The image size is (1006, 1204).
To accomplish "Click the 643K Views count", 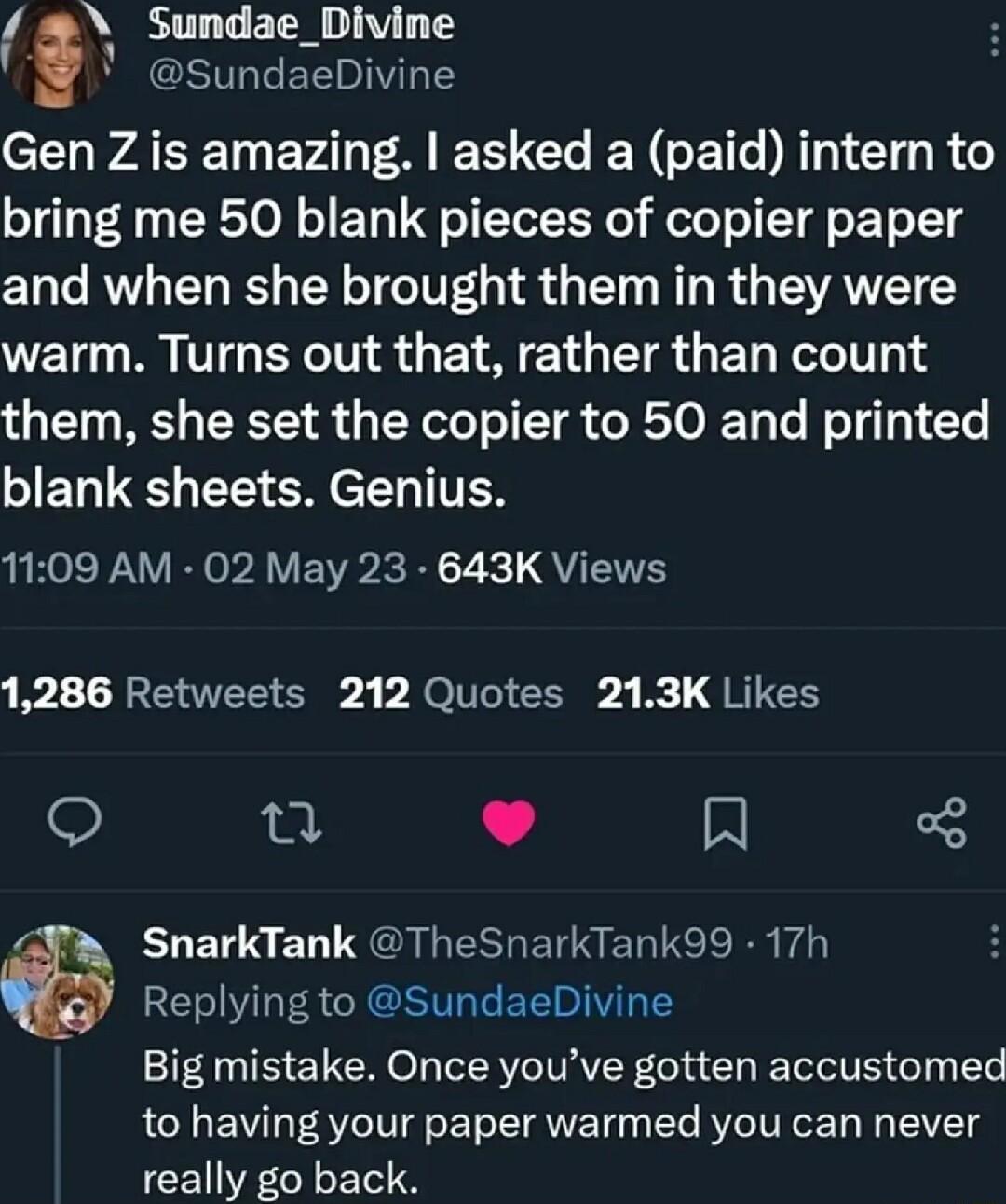I will click(551, 568).
